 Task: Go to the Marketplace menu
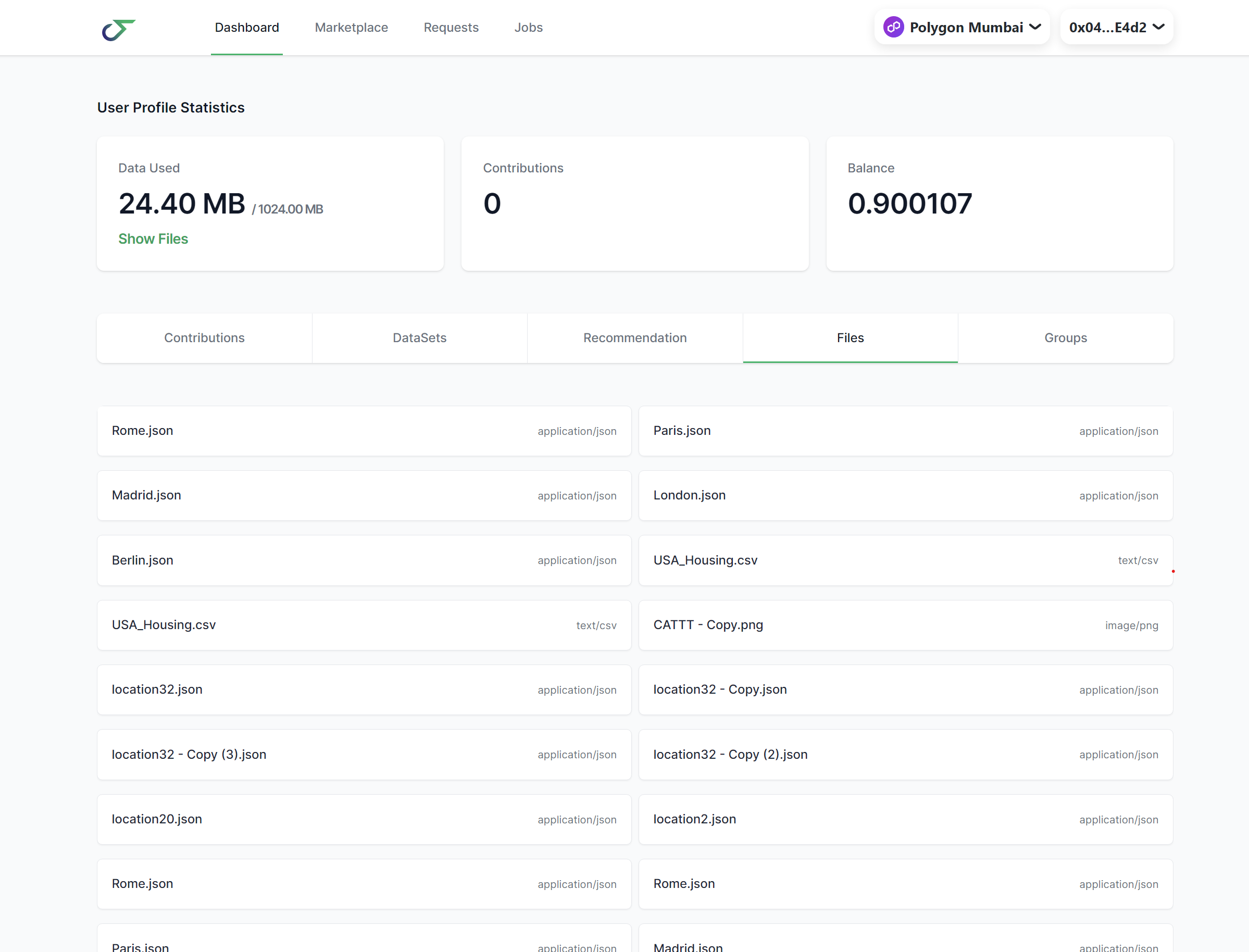pos(351,27)
